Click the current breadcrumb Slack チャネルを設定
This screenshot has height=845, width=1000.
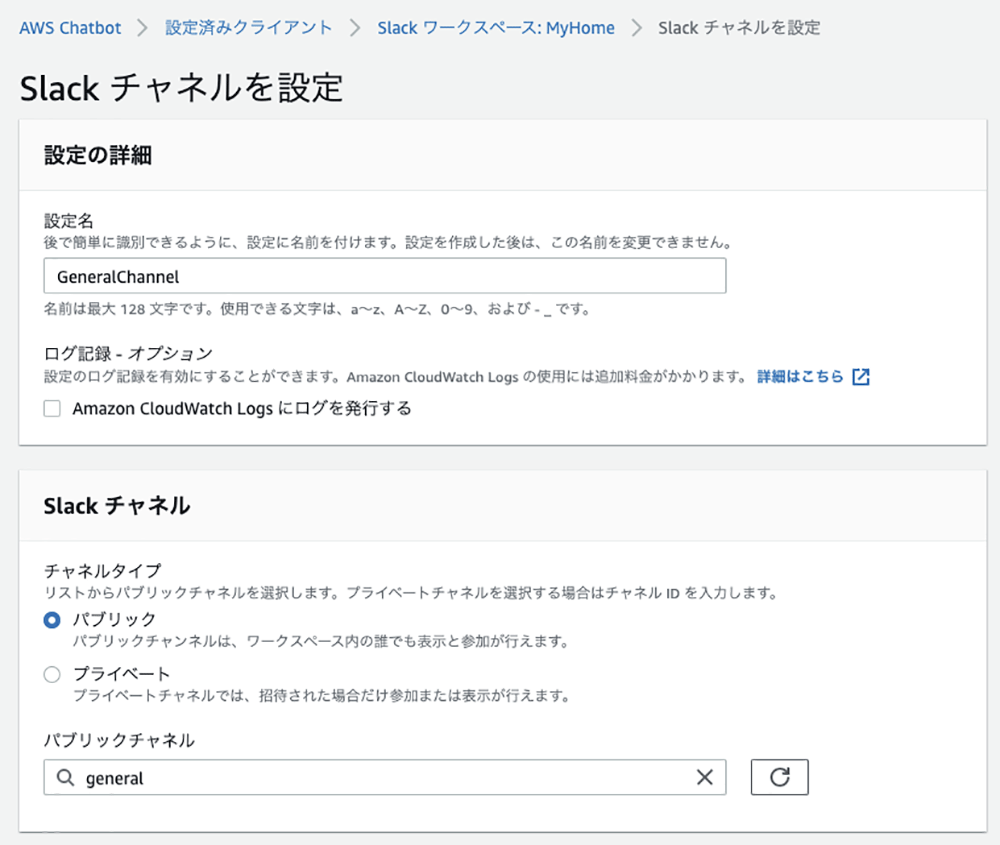(739, 28)
